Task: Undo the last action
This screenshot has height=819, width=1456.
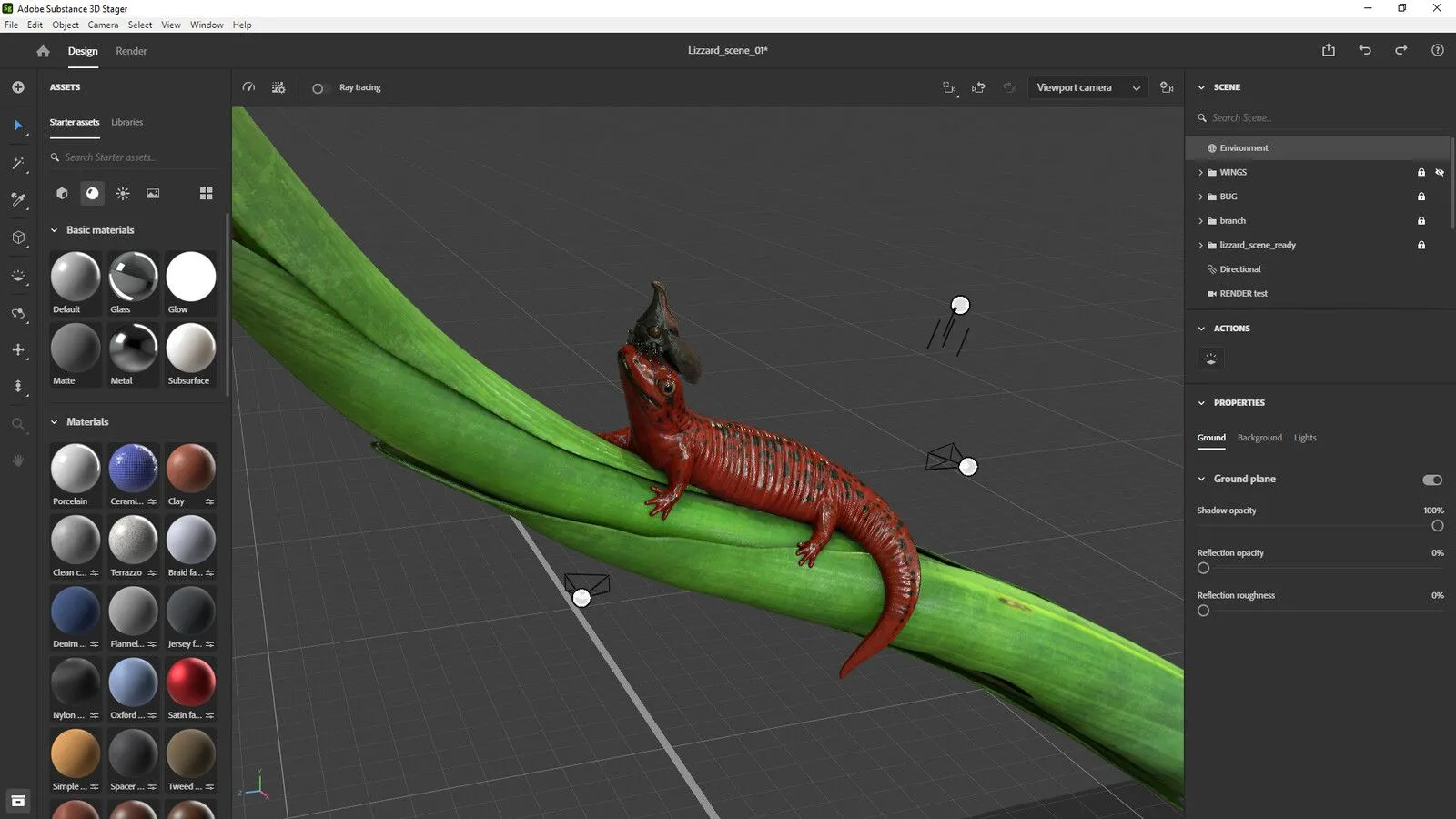Action: 1365,50
